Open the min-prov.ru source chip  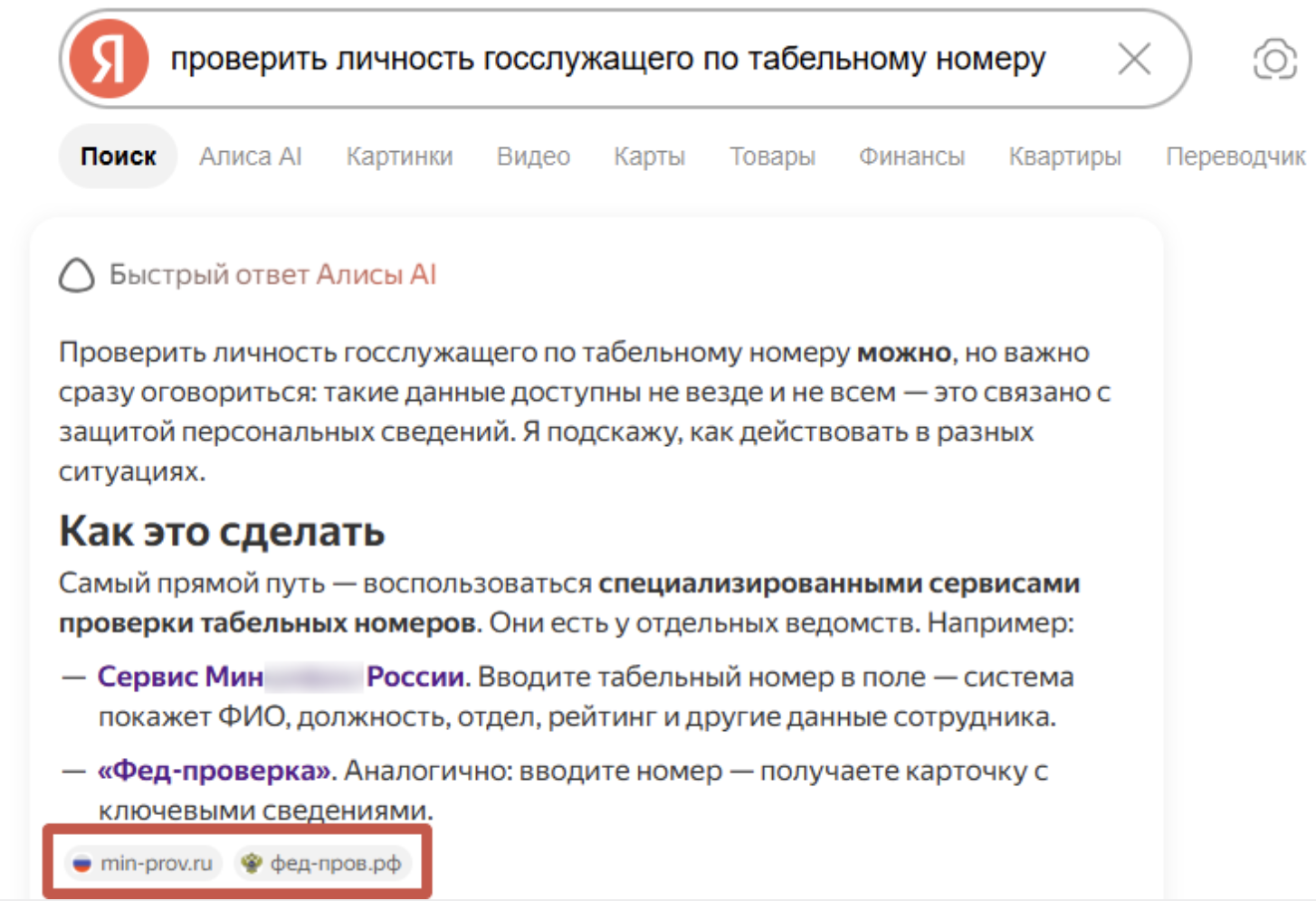143,863
